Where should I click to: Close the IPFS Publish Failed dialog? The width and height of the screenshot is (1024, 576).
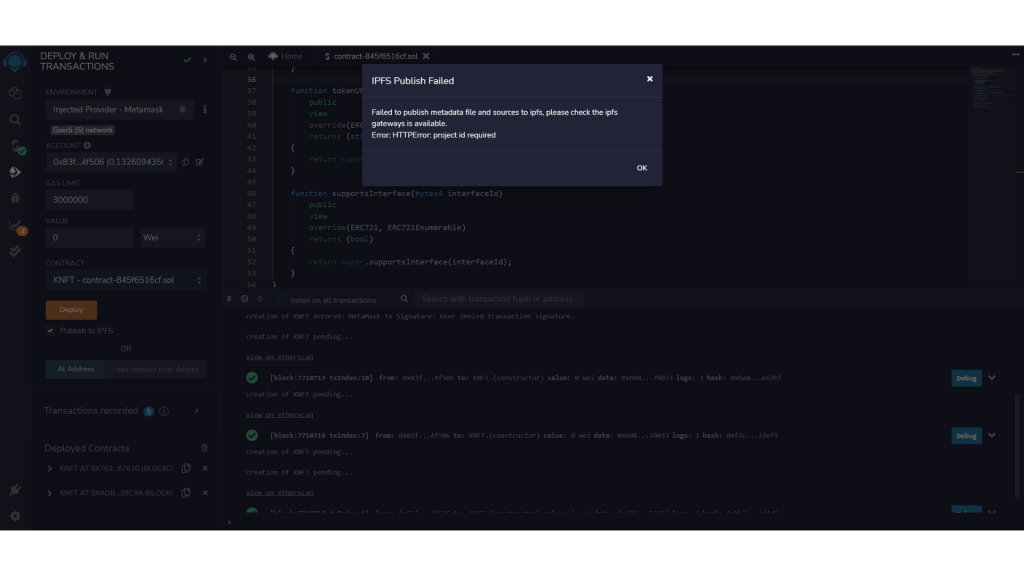tap(649, 79)
